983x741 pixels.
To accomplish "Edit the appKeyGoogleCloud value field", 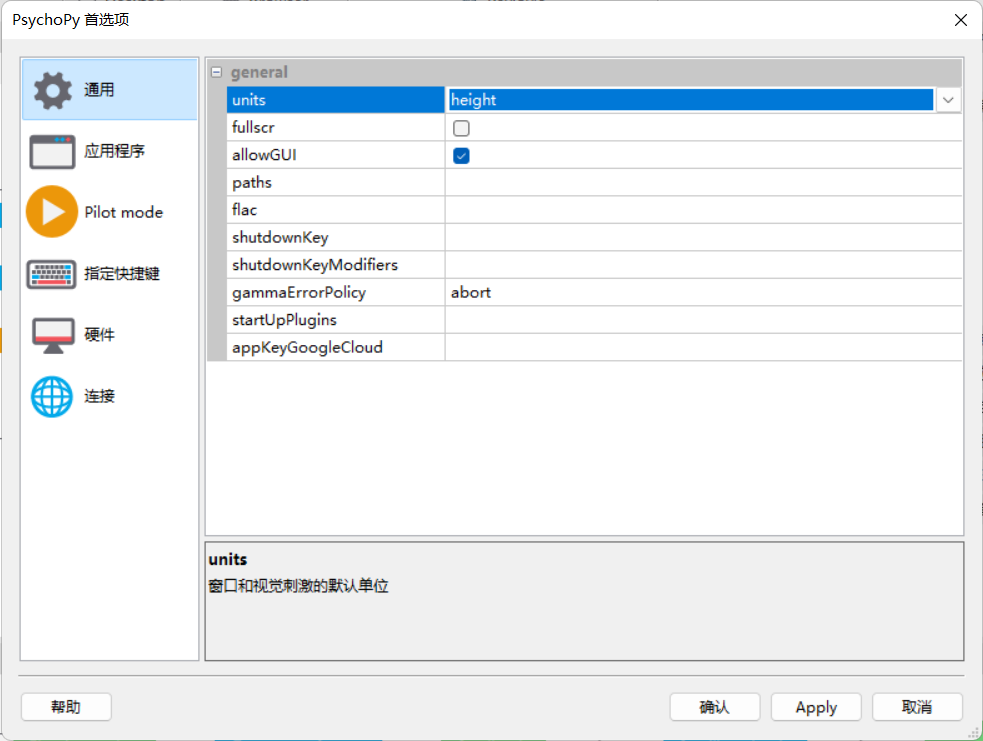I will click(703, 348).
